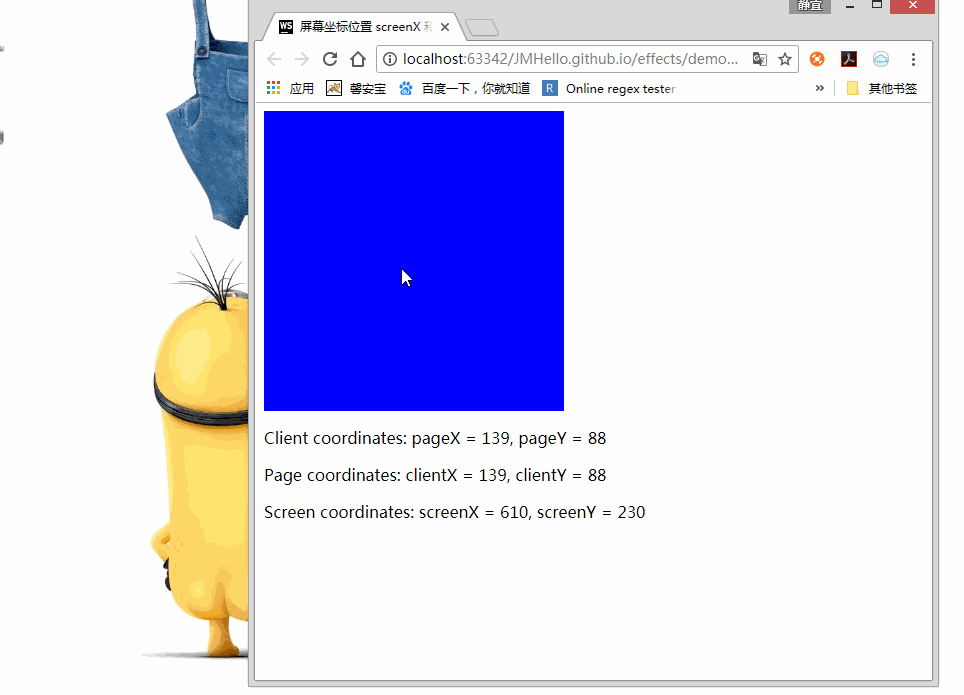
Task: Click the light blue round extension icon
Action: 880,59
